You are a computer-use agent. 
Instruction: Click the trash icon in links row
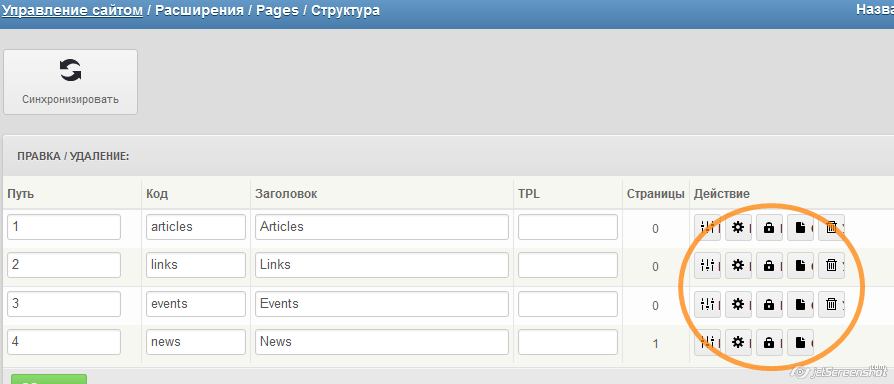coord(831,265)
